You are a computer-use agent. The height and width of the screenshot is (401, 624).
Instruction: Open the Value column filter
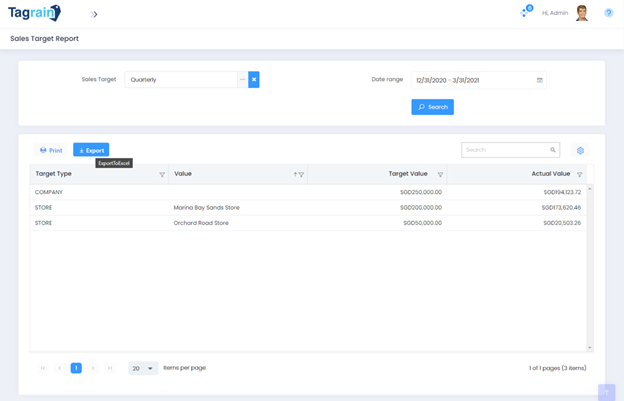302,175
